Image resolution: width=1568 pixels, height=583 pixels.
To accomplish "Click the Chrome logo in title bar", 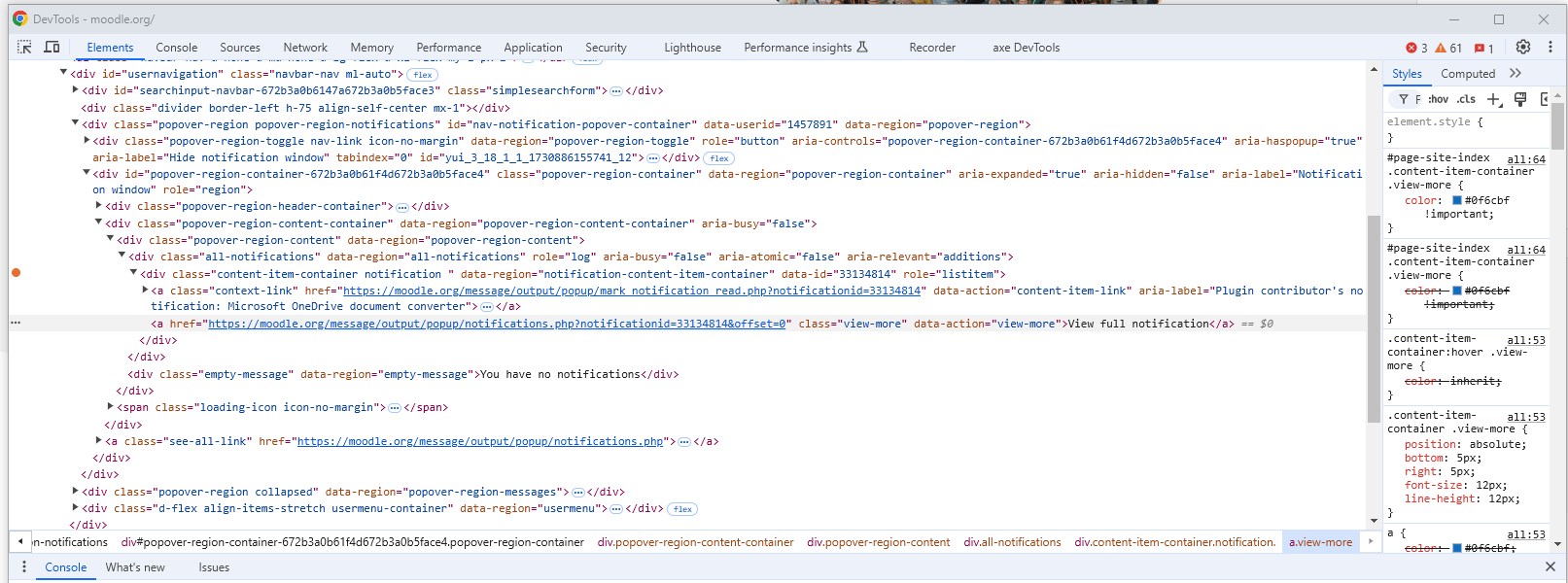I will tap(20, 18).
